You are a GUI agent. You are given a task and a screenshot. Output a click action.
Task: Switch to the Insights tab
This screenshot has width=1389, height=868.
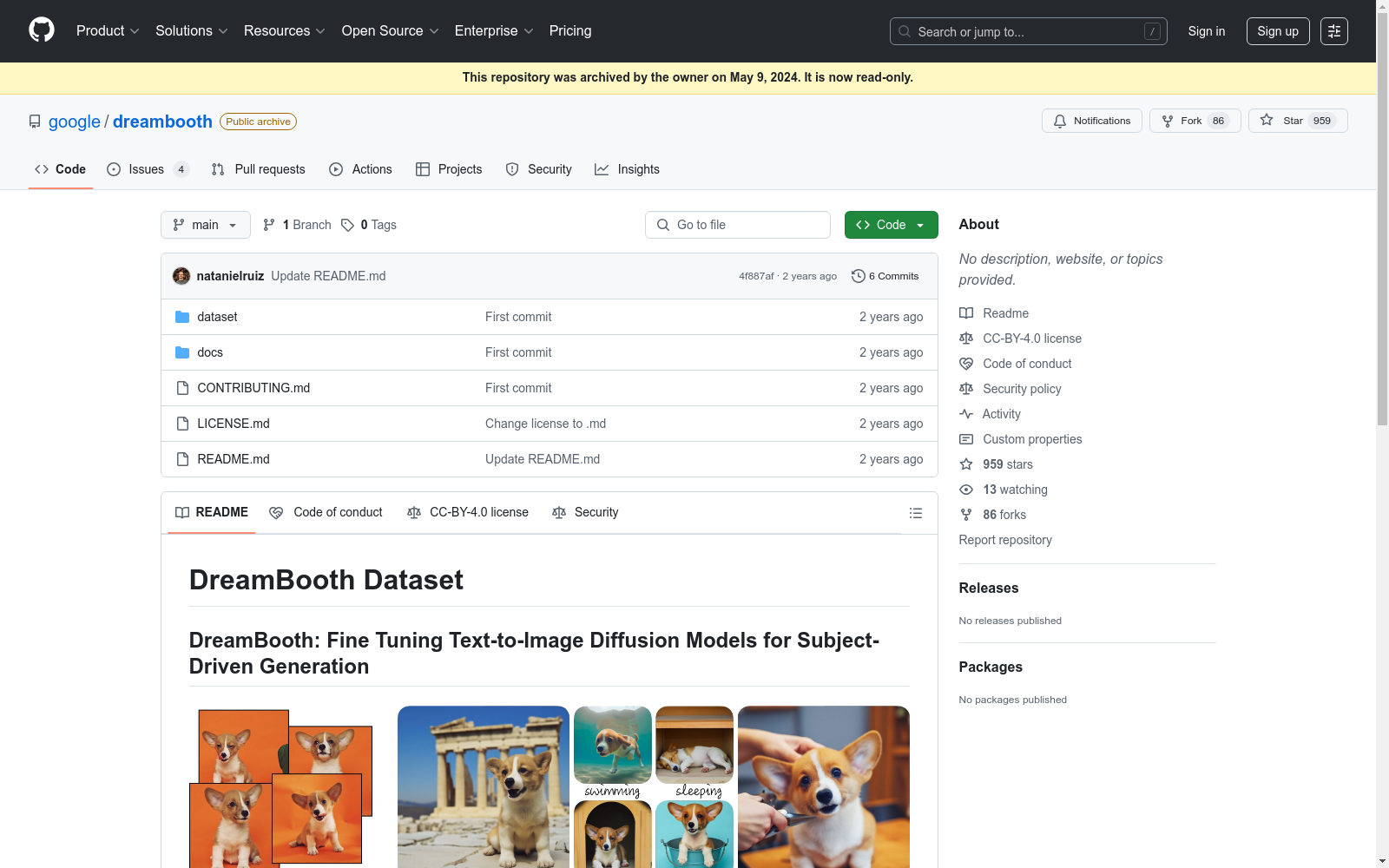click(627, 169)
